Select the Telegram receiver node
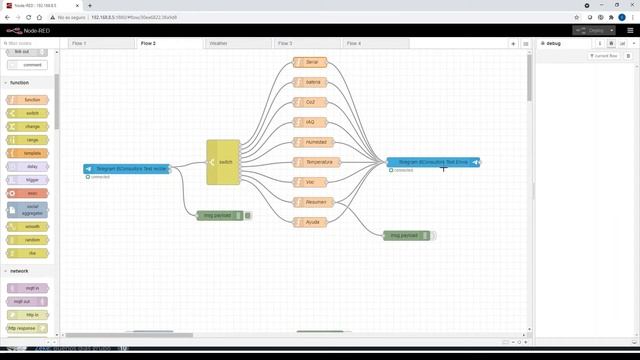Viewport: 640px width, 360px height. [x=127, y=169]
